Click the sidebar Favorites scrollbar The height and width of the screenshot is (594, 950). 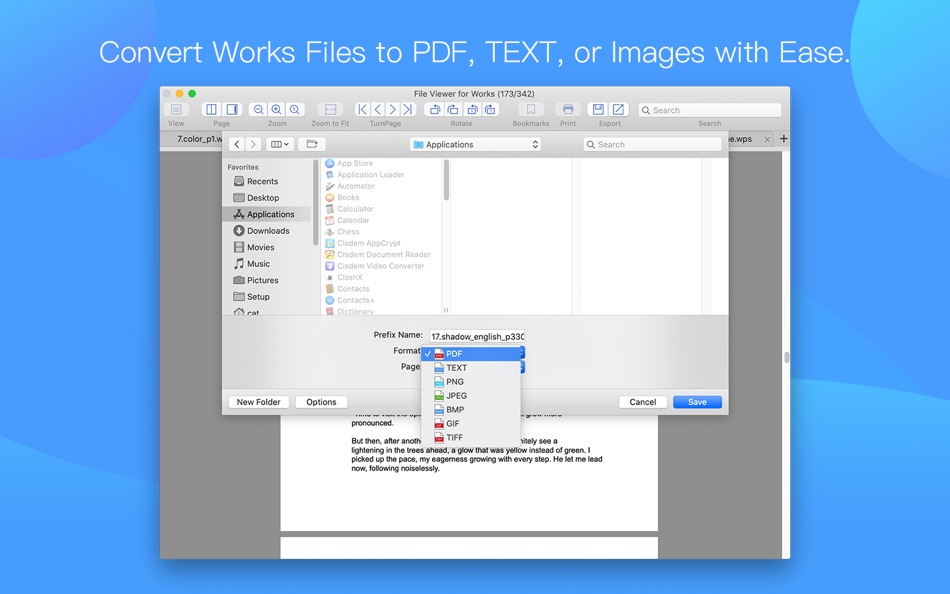(315, 203)
